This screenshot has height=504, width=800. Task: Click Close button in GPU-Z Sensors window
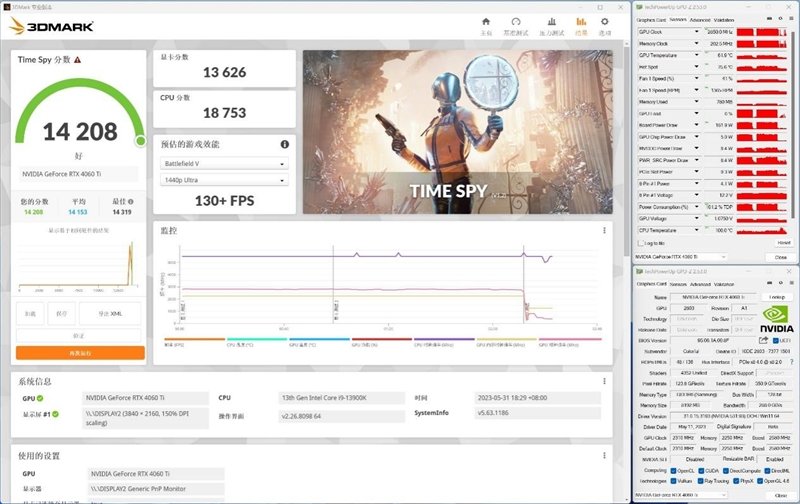[x=781, y=257]
